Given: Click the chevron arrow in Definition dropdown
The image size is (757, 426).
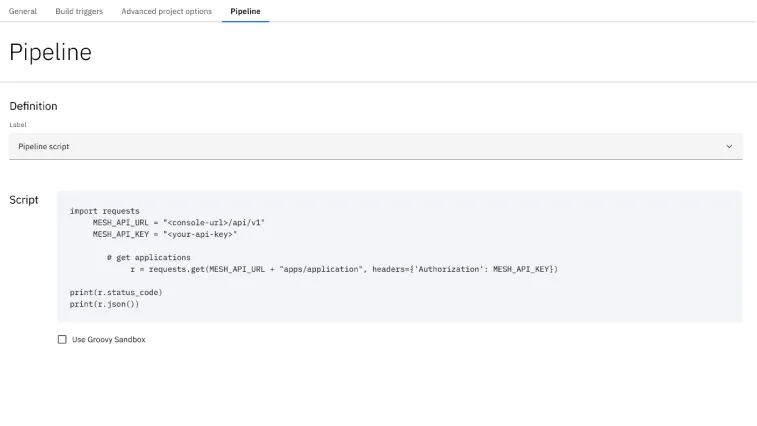Looking at the screenshot, I should click(x=729, y=146).
